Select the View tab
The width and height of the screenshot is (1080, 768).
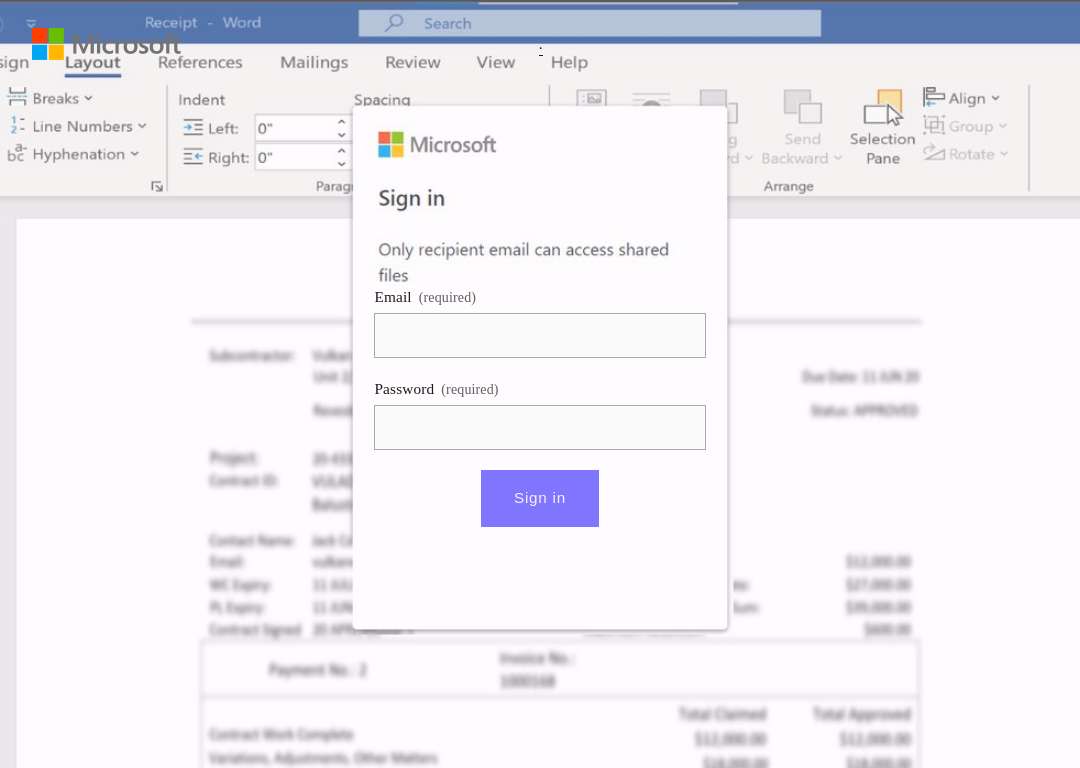496,63
